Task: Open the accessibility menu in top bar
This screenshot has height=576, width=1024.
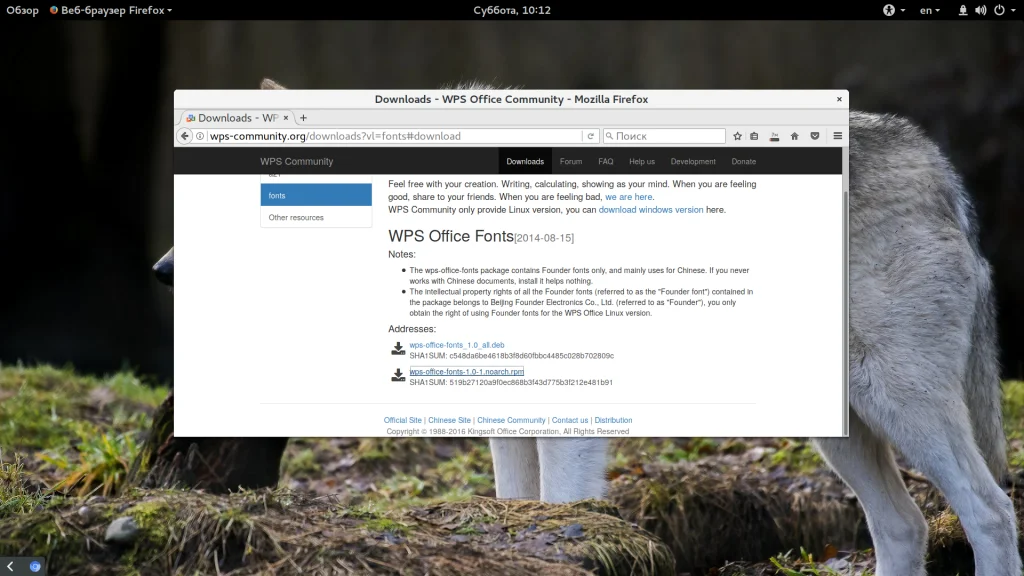Action: 893,10
